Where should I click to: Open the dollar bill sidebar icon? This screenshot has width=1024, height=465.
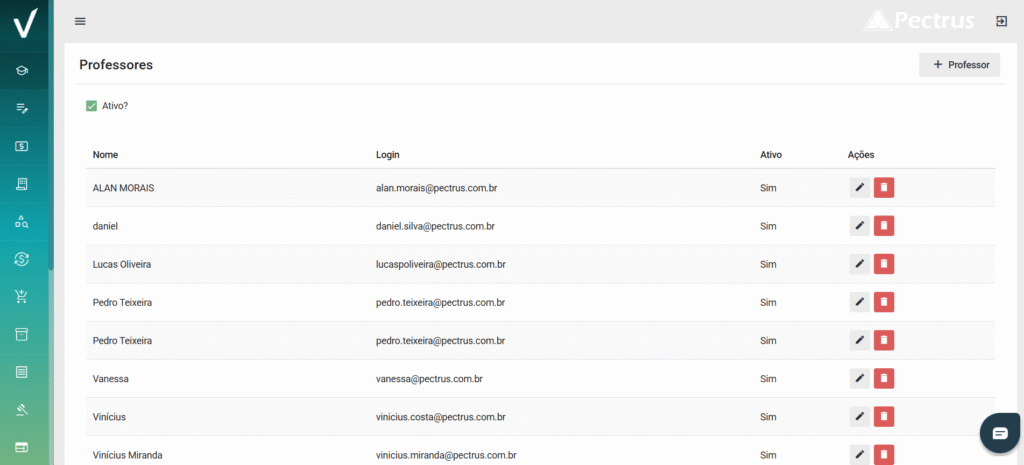tap(22, 146)
